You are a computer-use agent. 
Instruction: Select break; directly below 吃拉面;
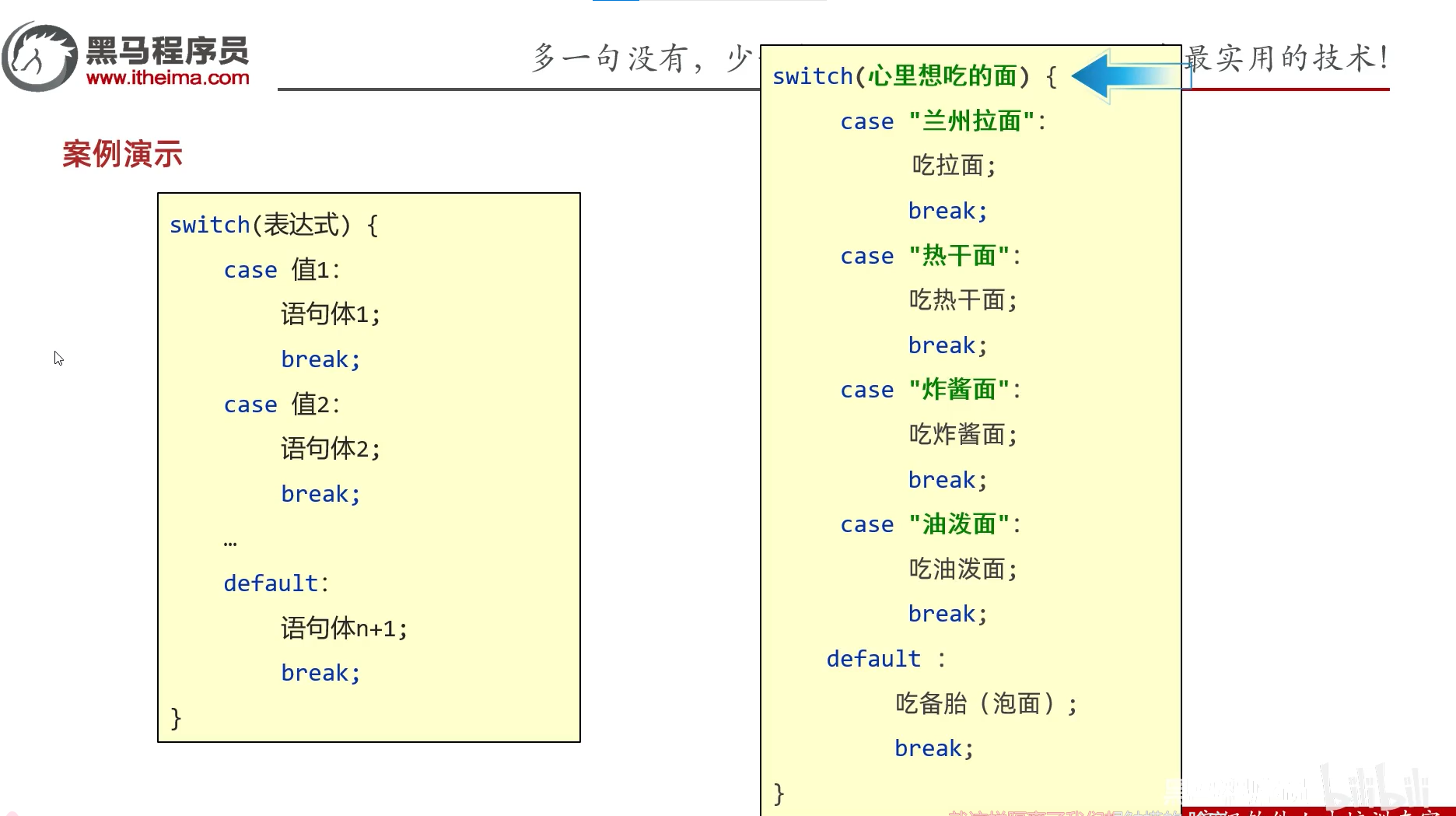coord(948,211)
